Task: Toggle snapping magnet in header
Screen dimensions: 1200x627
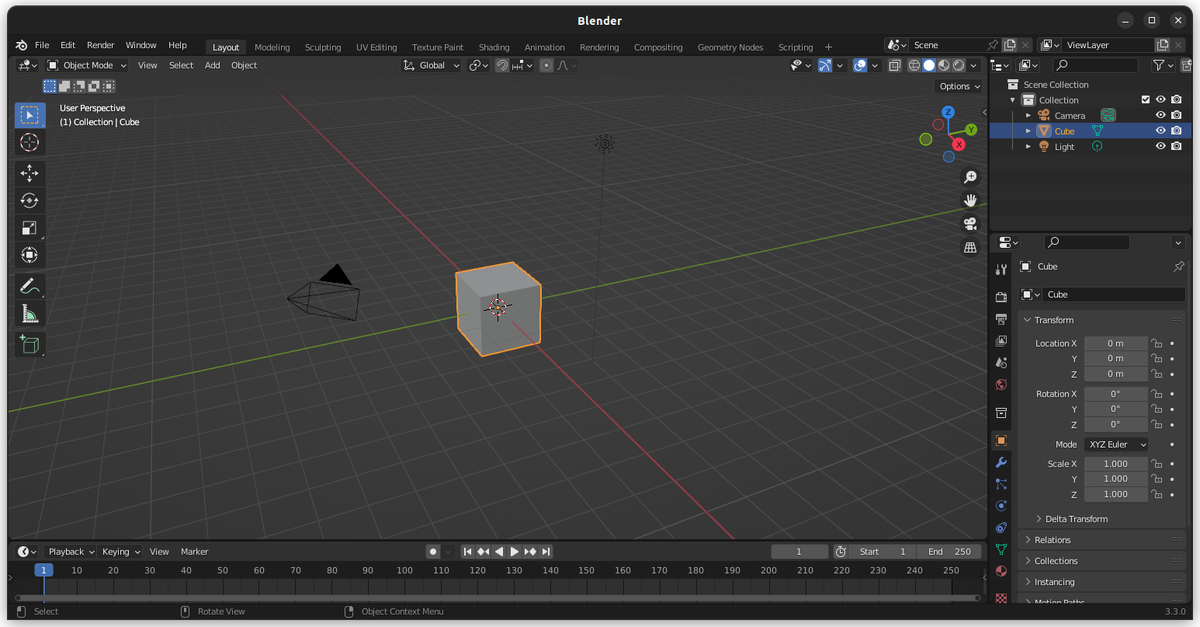Action: (x=502, y=65)
